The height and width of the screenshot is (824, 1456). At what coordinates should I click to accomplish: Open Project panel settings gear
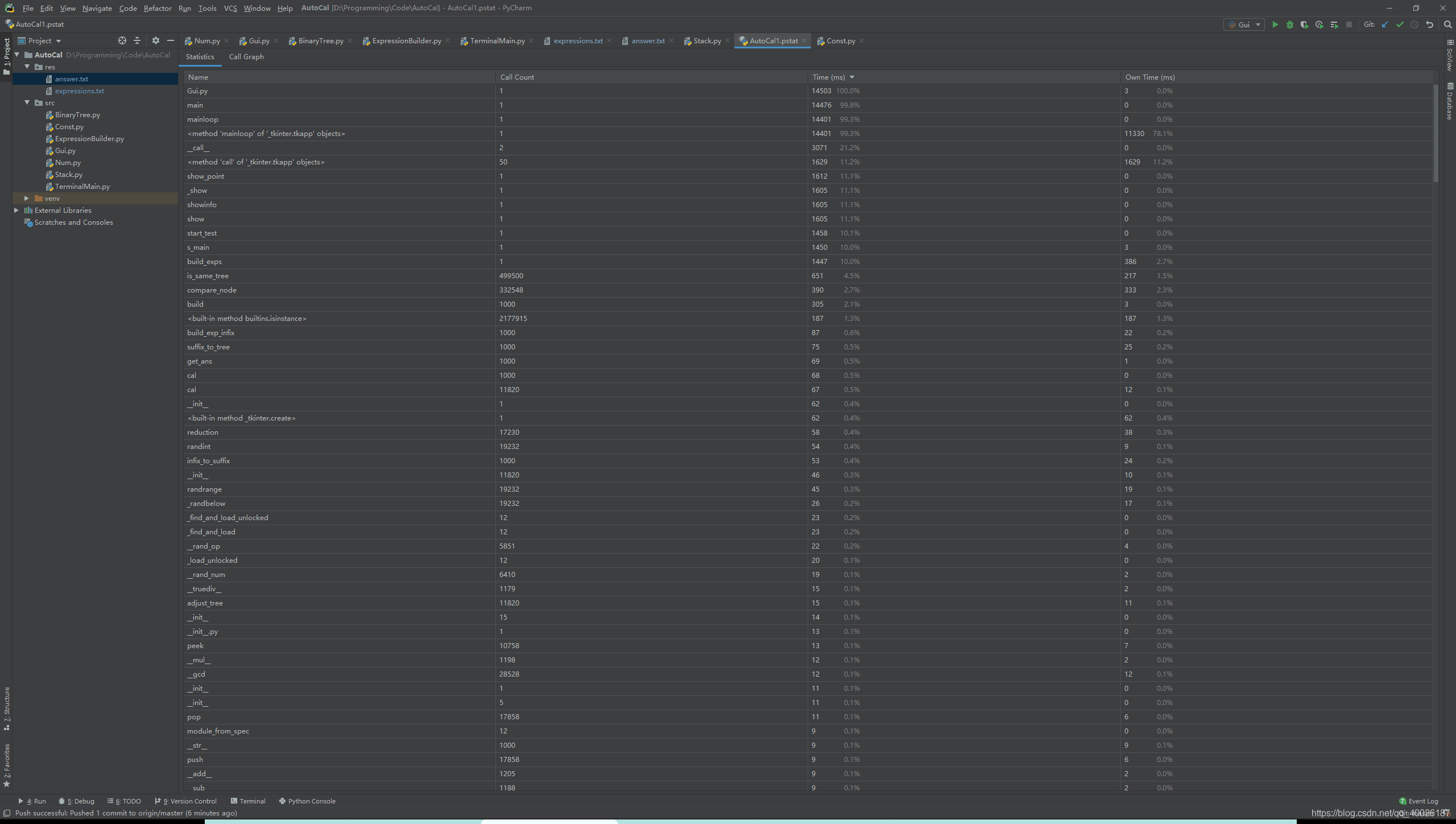(x=155, y=40)
